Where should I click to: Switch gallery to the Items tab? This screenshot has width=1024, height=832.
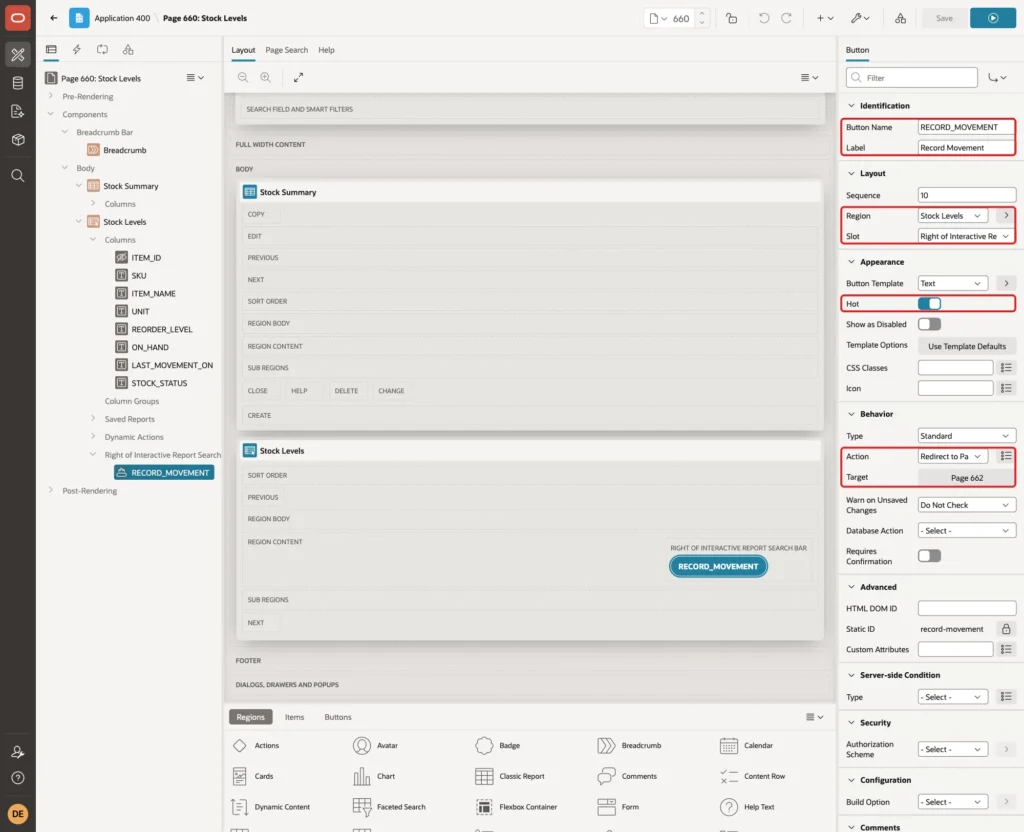click(295, 717)
